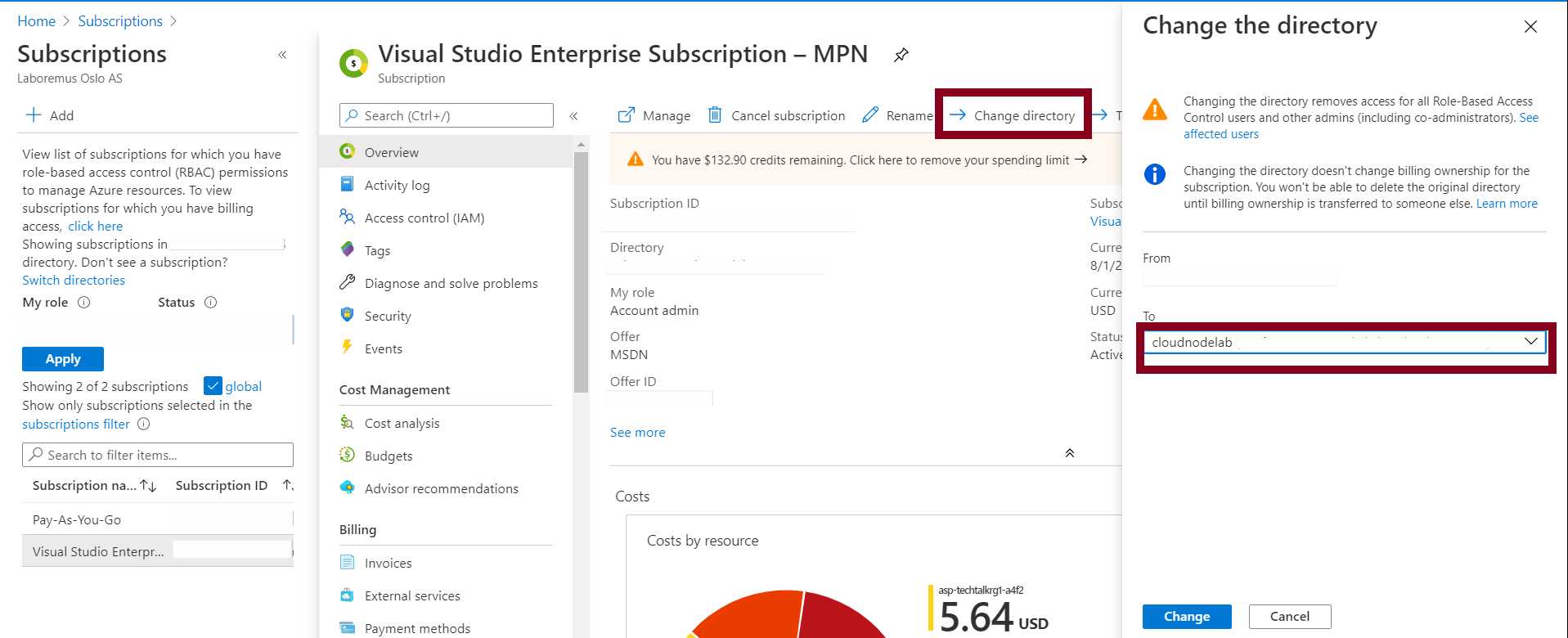Toggle the global subscriptions checkbox
This screenshot has width=1568, height=638.
(x=213, y=386)
